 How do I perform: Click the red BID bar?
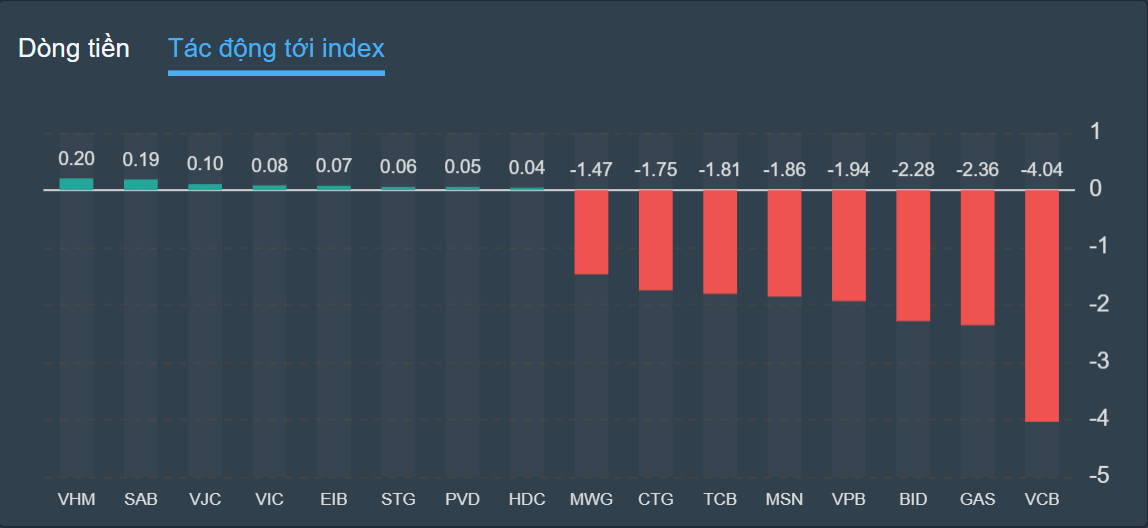[x=913, y=255]
